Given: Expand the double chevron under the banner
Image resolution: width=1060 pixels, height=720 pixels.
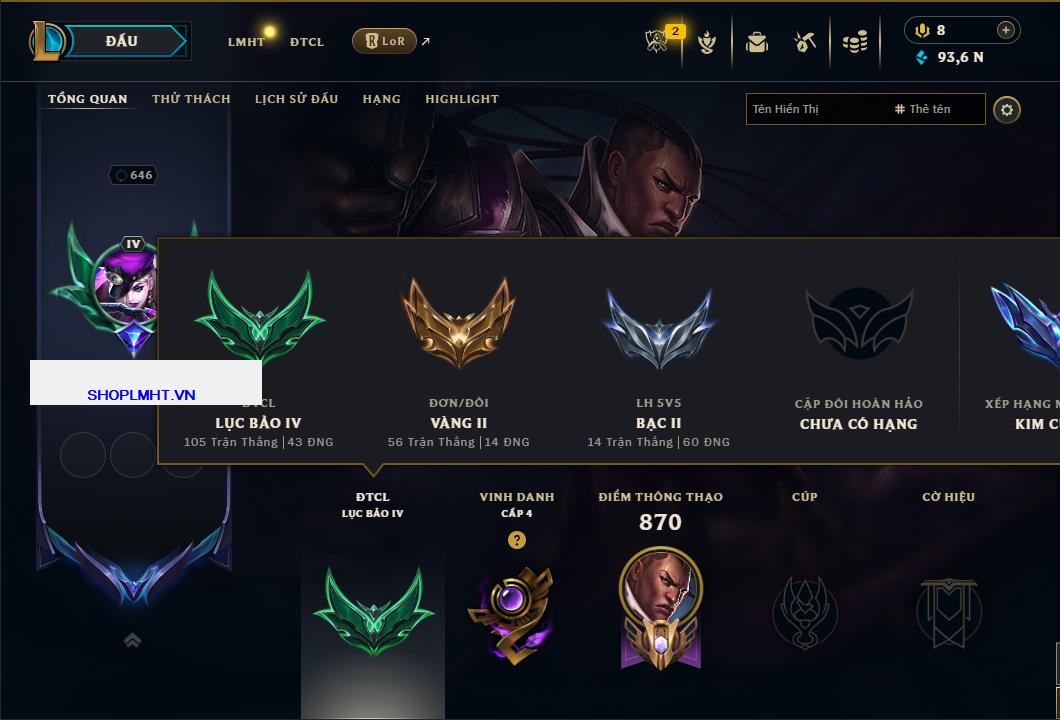Looking at the screenshot, I should pos(132,640).
